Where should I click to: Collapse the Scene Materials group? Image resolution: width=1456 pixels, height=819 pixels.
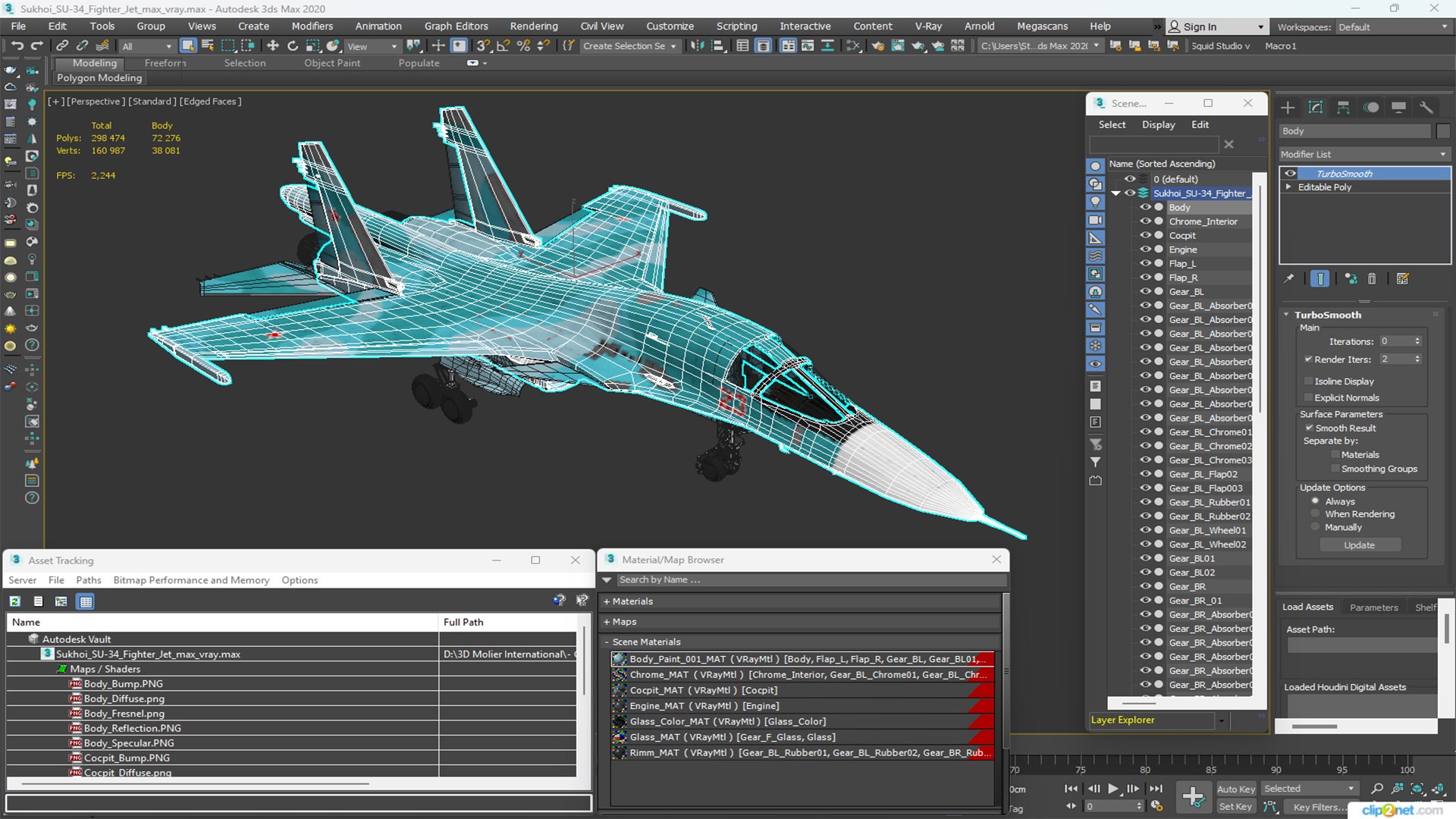(x=607, y=642)
